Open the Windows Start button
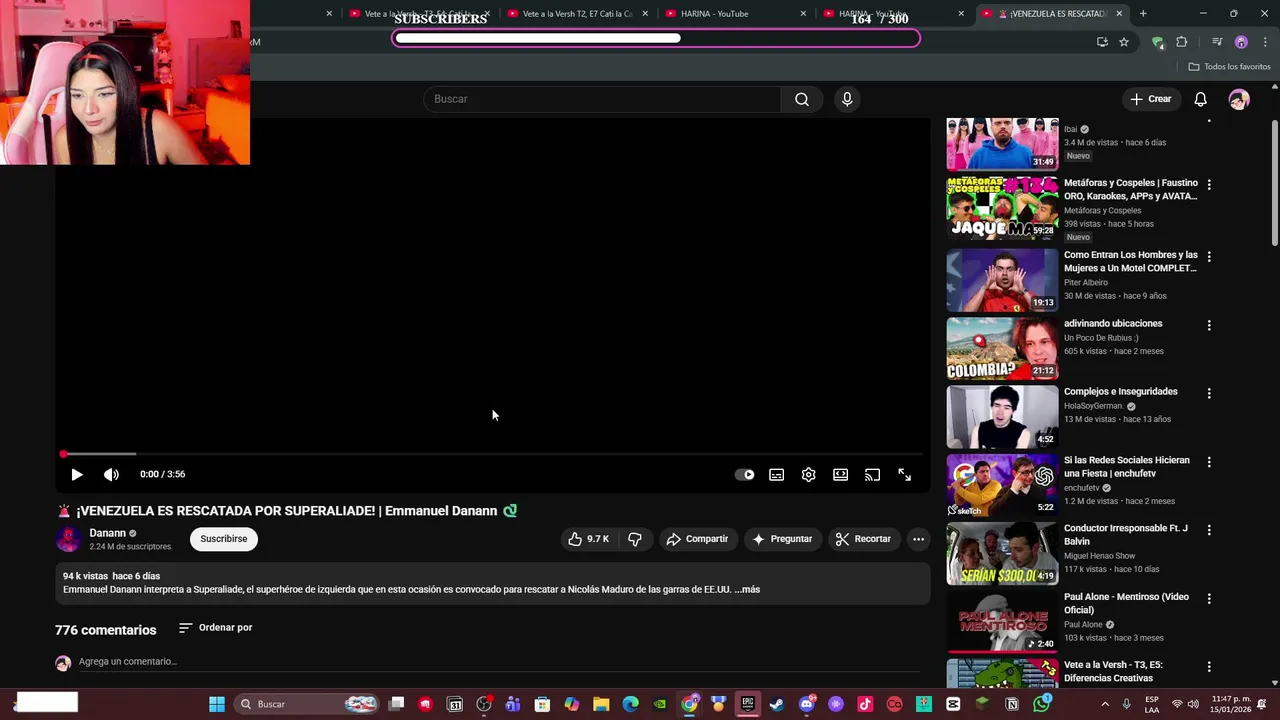The image size is (1280, 720). pos(217,704)
